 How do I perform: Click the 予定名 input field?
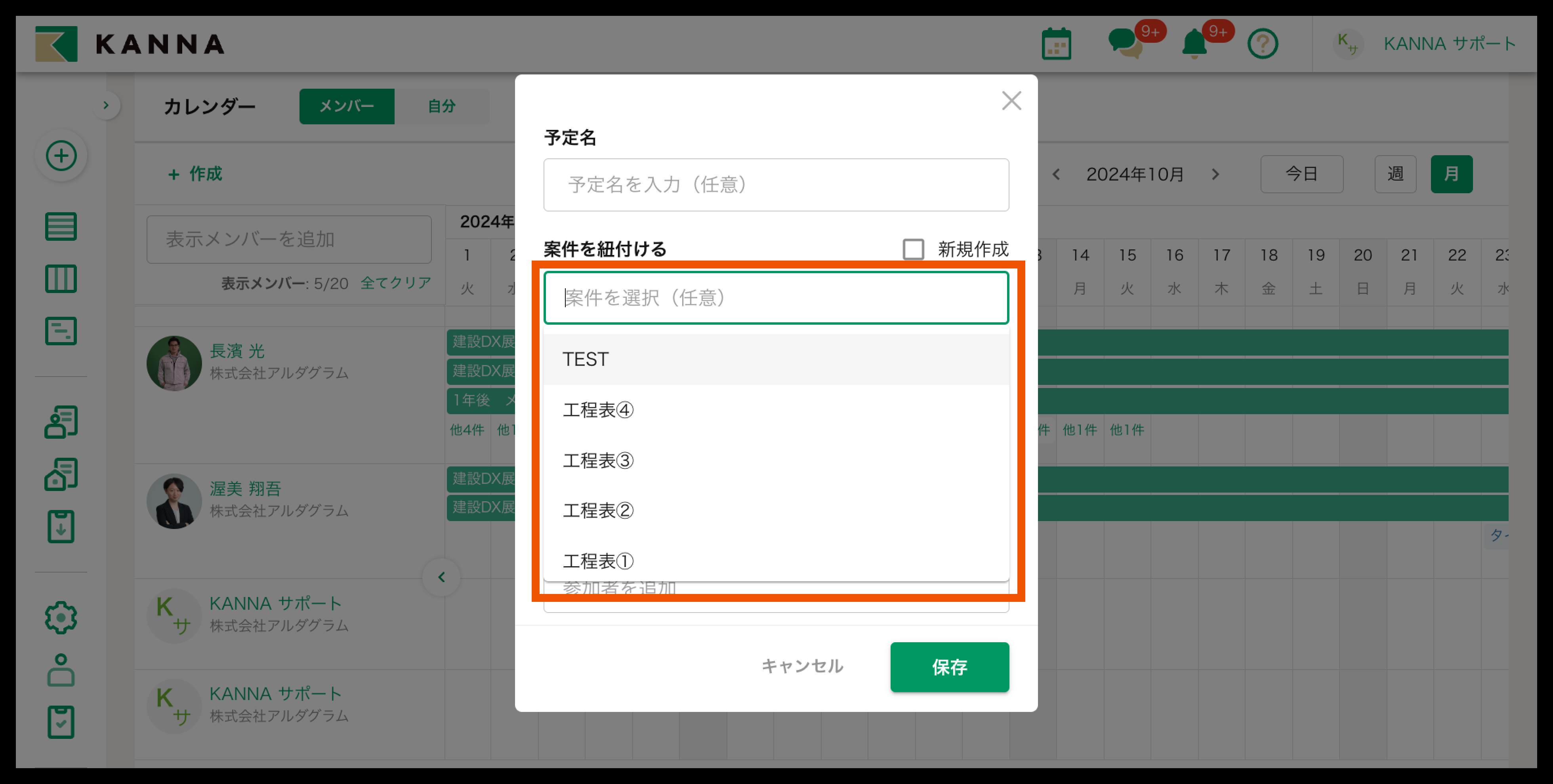(775, 185)
